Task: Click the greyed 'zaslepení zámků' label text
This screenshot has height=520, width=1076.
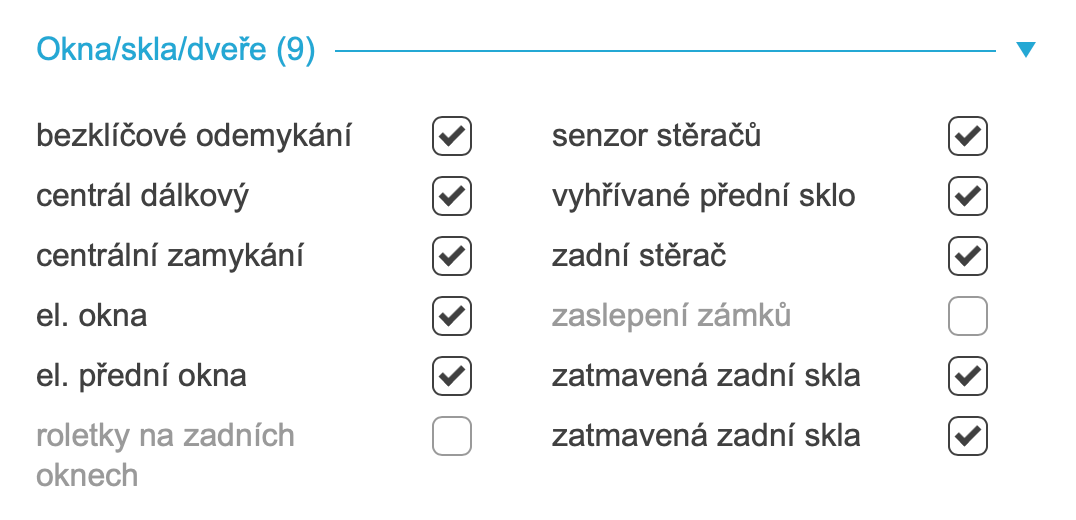Action: [x=671, y=317]
